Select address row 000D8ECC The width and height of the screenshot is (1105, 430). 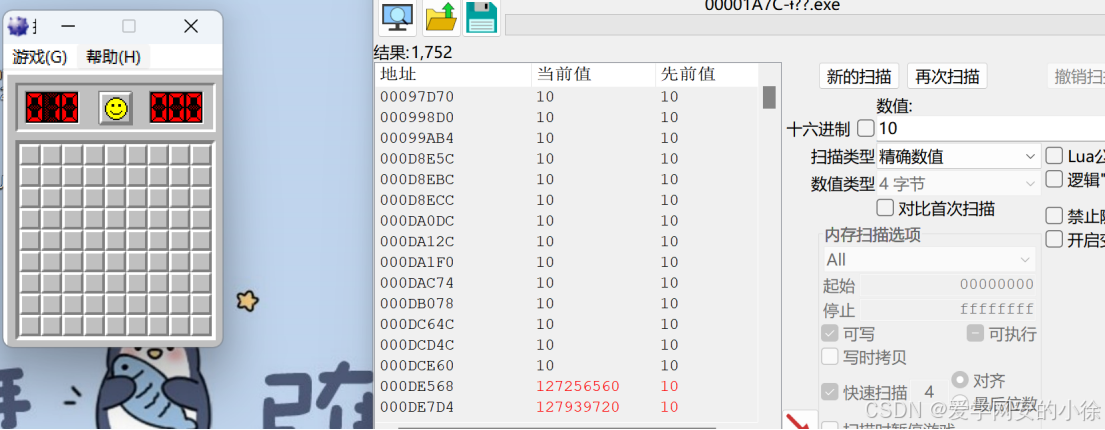pyautogui.click(x=567, y=200)
